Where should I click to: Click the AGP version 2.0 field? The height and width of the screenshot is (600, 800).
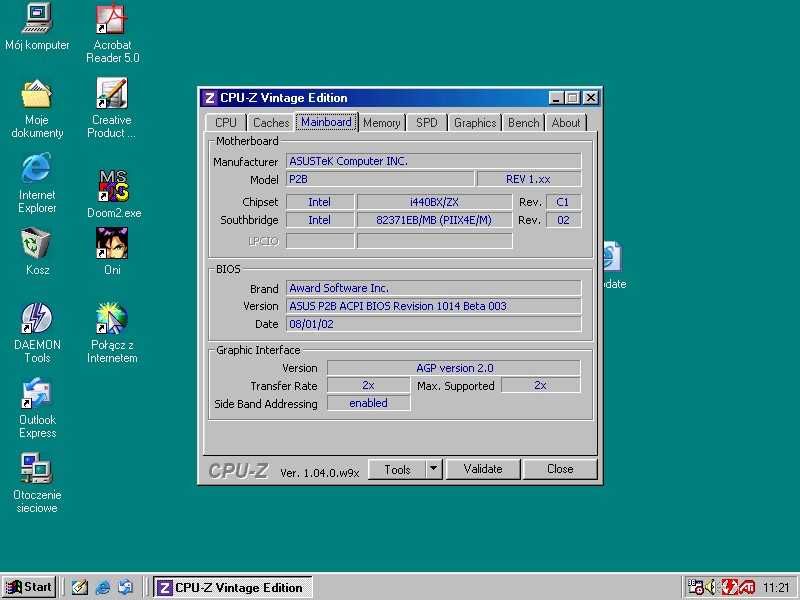coord(454,368)
